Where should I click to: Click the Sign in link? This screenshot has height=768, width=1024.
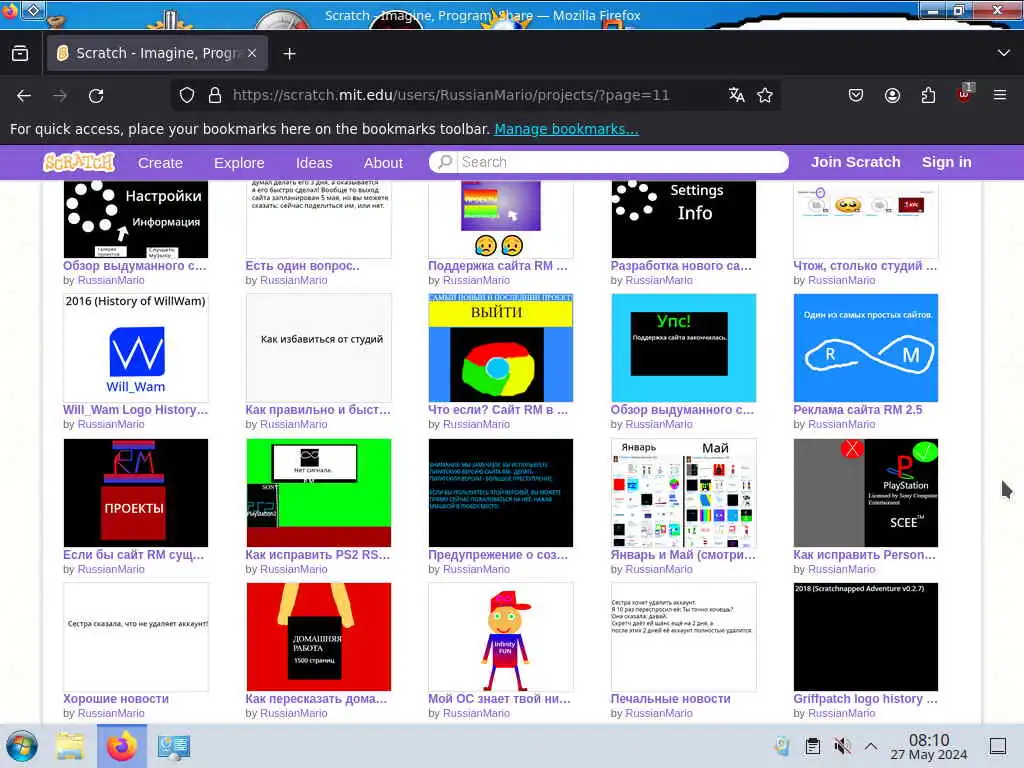click(x=946, y=162)
